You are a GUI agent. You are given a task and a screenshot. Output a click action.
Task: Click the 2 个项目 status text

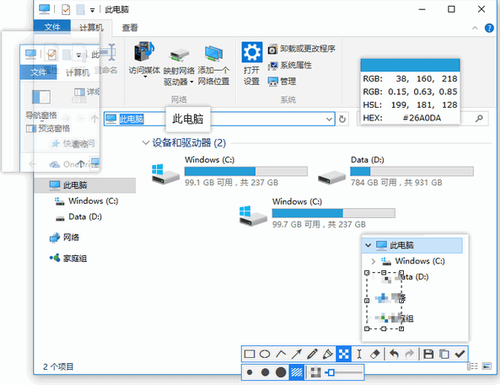[x=58, y=367]
